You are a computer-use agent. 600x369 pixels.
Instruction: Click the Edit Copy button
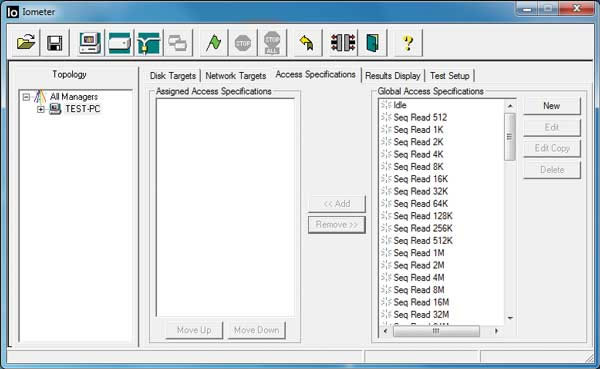[x=552, y=148]
